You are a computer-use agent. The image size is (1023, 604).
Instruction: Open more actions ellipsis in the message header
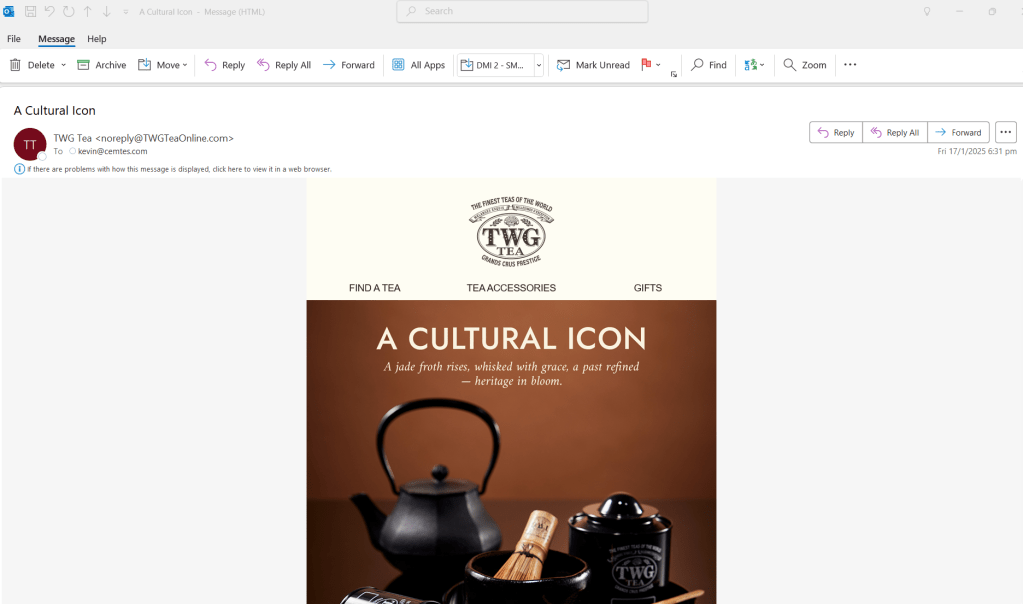[x=1005, y=132]
